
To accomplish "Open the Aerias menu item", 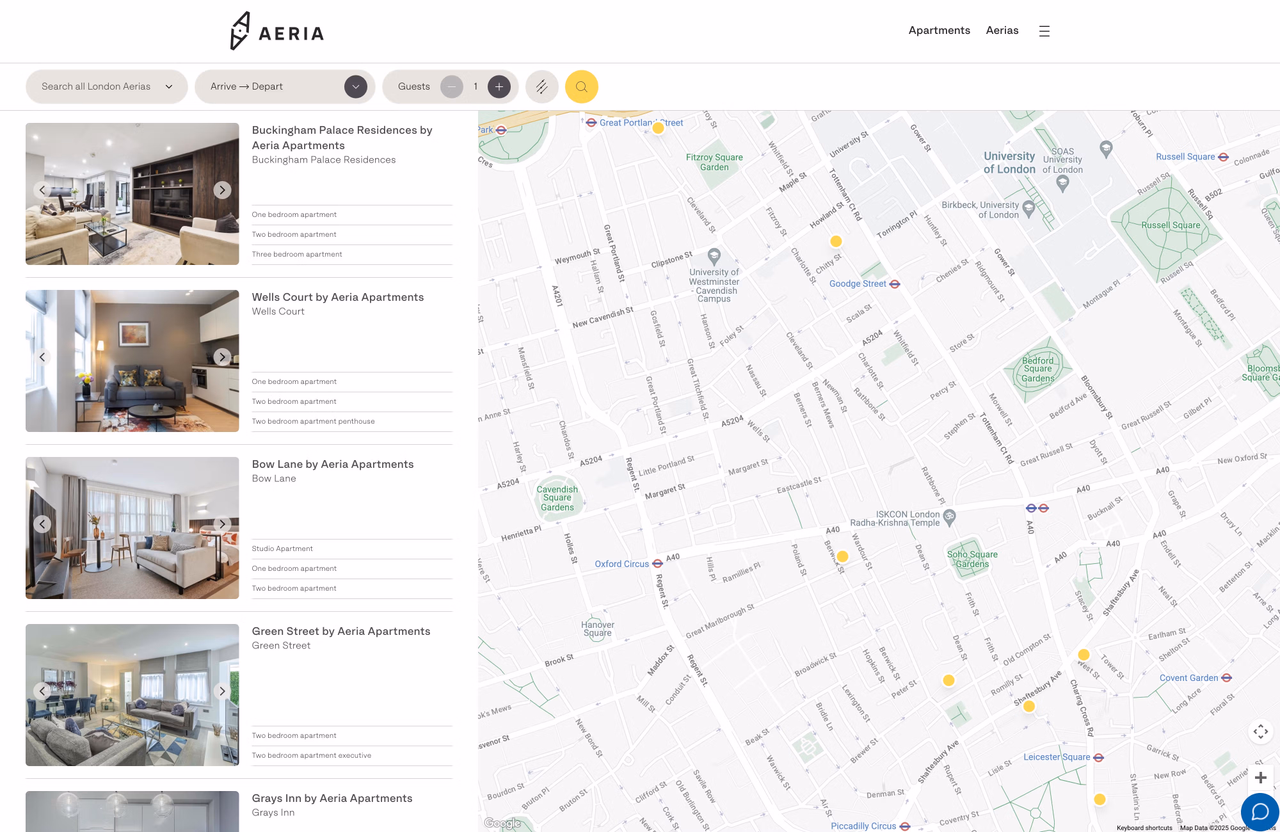I will (1002, 30).
